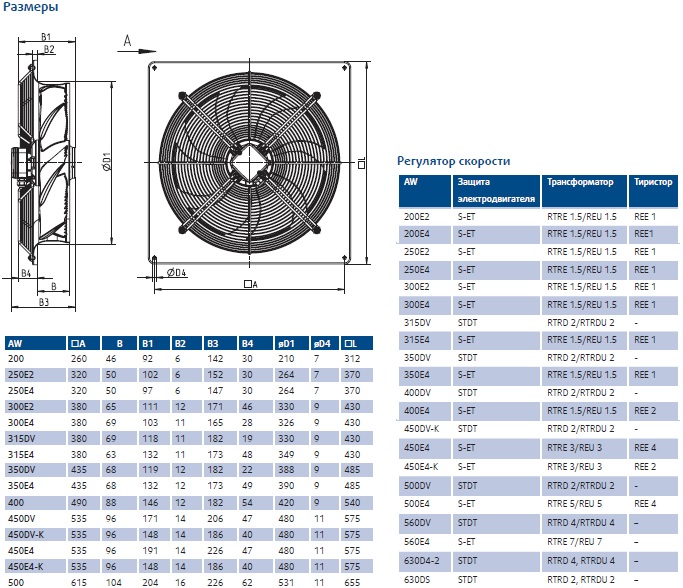
Task: Click the view direction arrow A
Action: 136,45
